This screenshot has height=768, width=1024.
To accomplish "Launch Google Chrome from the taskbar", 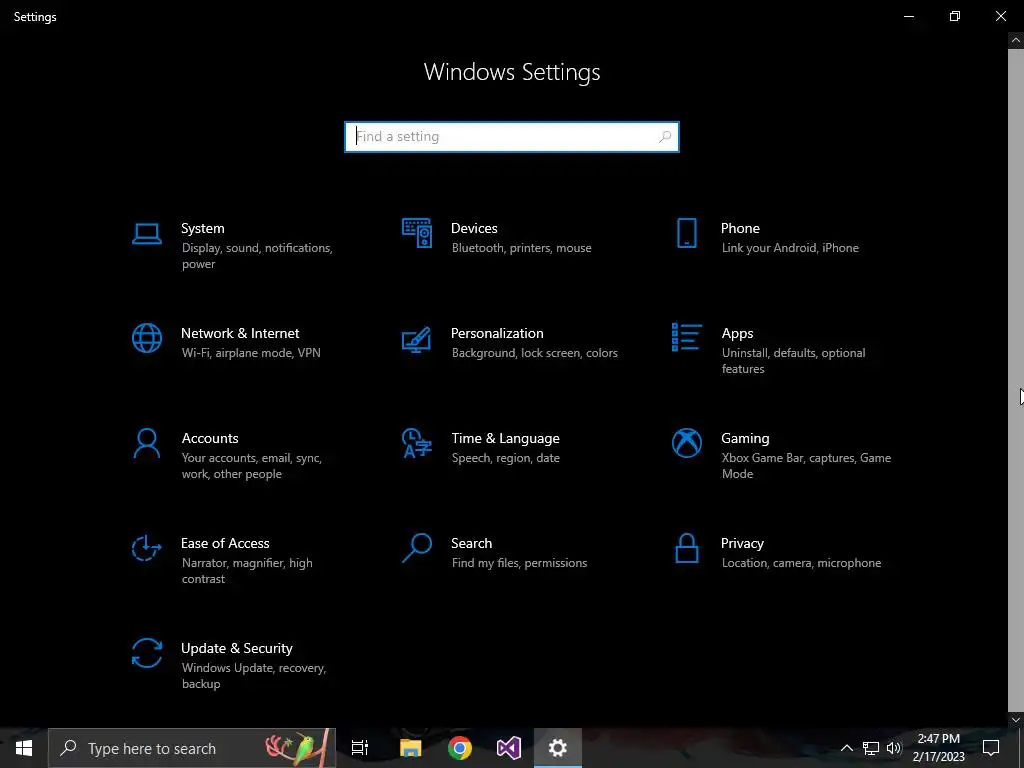I will coord(460,748).
